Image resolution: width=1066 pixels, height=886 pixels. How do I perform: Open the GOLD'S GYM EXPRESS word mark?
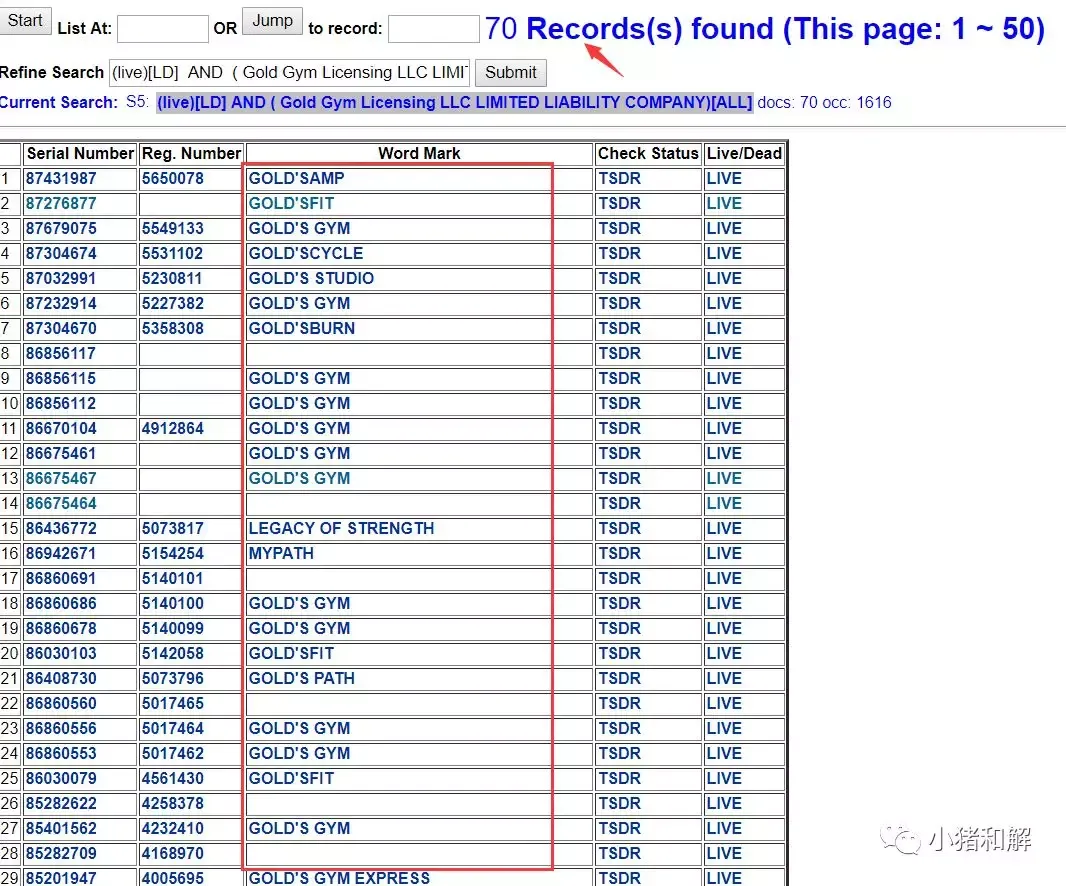click(339, 878)
